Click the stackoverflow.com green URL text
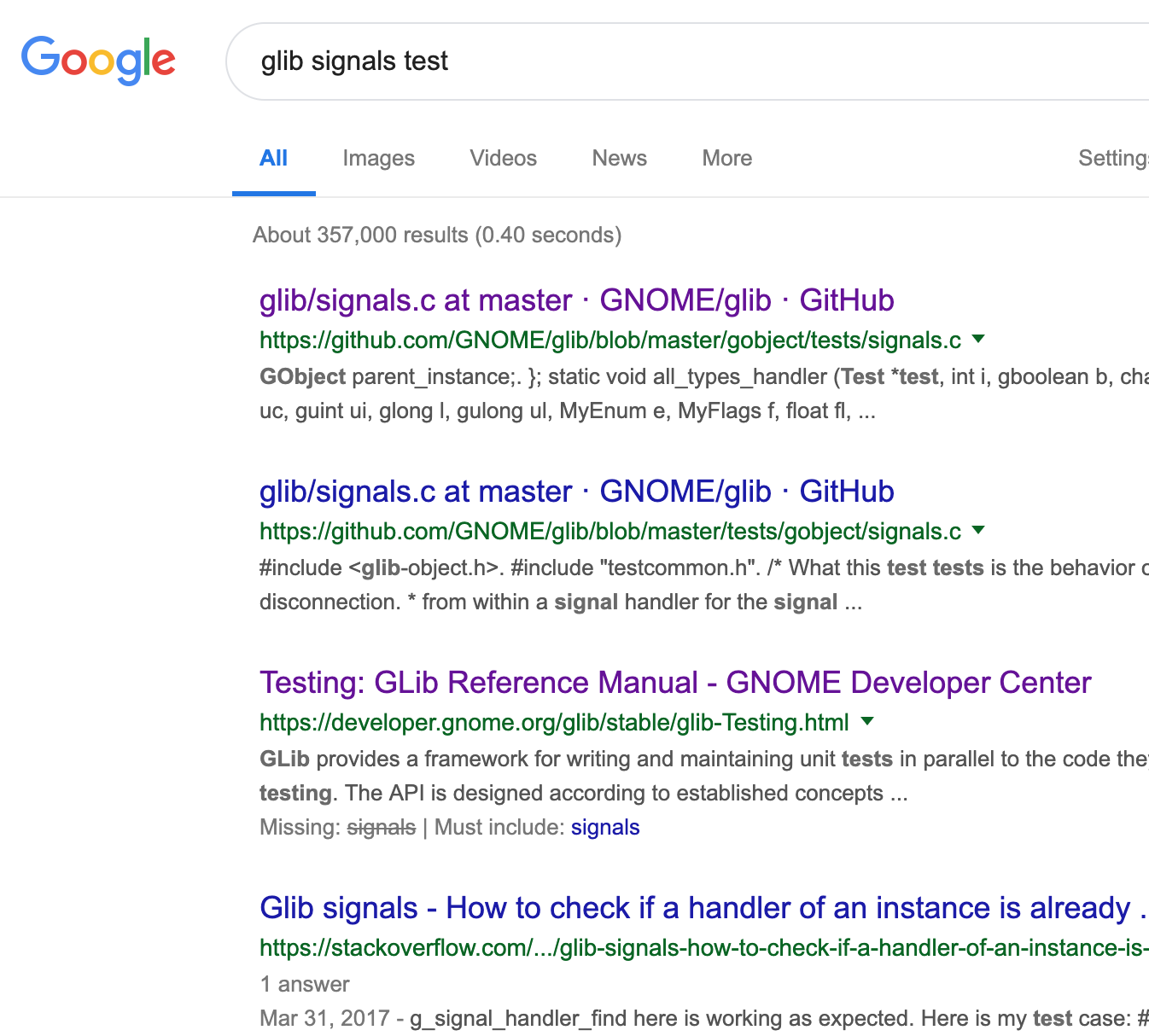 coord(703,948)
